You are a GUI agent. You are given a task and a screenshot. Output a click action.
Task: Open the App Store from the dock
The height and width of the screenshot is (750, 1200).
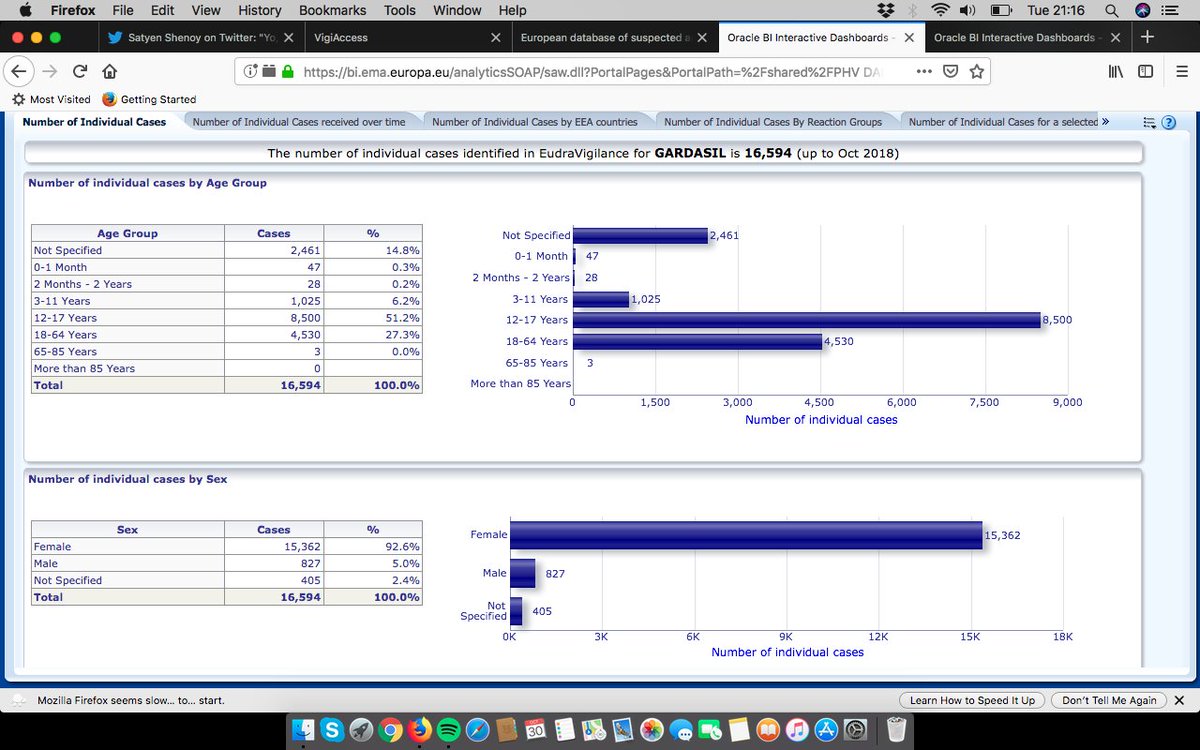(826, 730)
